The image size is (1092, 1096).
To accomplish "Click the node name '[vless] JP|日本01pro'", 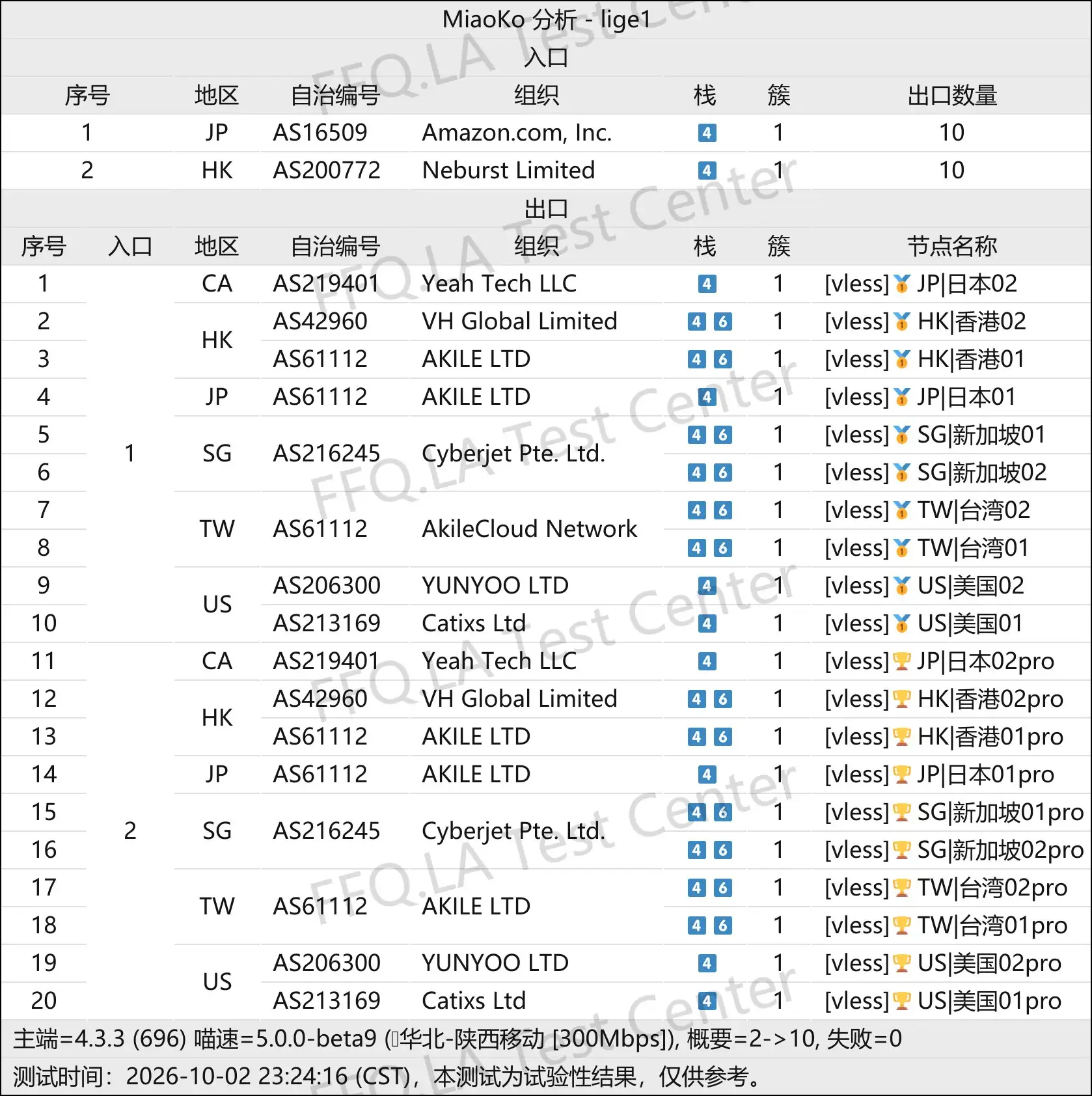I will pos(939,774).
